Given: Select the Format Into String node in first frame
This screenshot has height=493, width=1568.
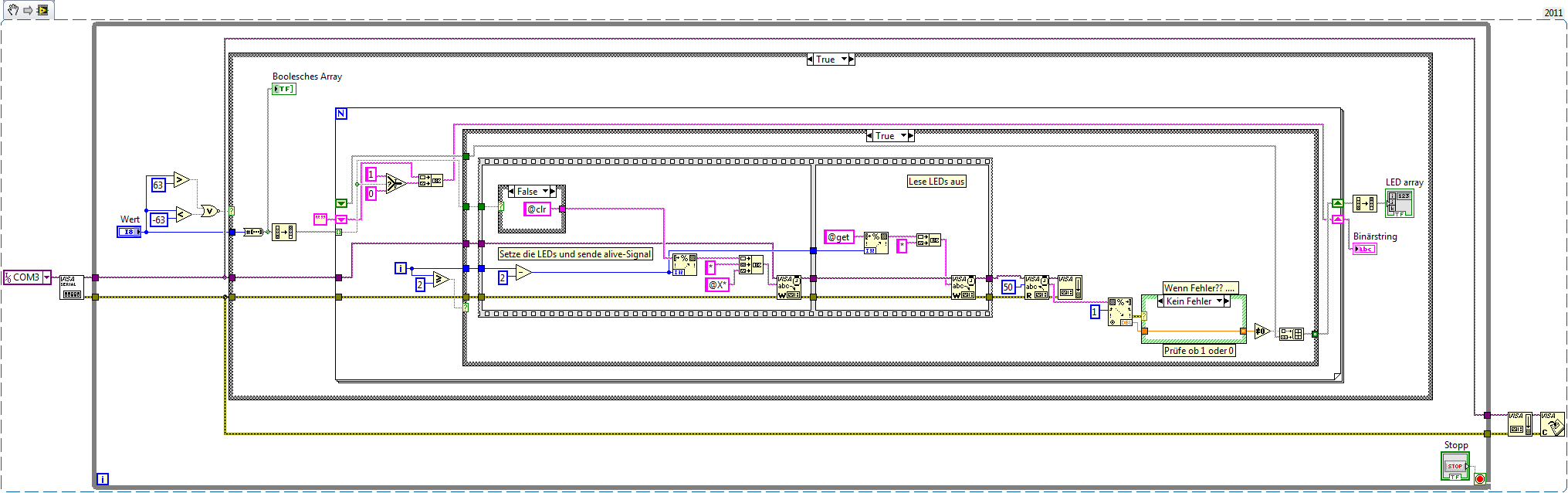Looking at the screenshot, I should click(x=685, y=264).
